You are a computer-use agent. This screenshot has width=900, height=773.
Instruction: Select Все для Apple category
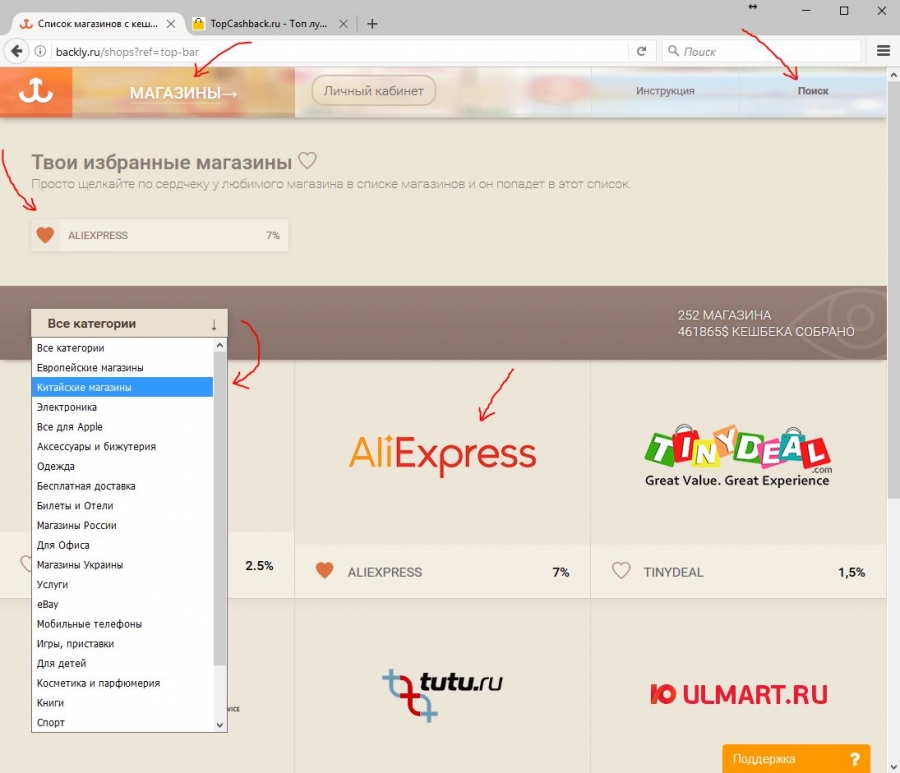(122, 426)
